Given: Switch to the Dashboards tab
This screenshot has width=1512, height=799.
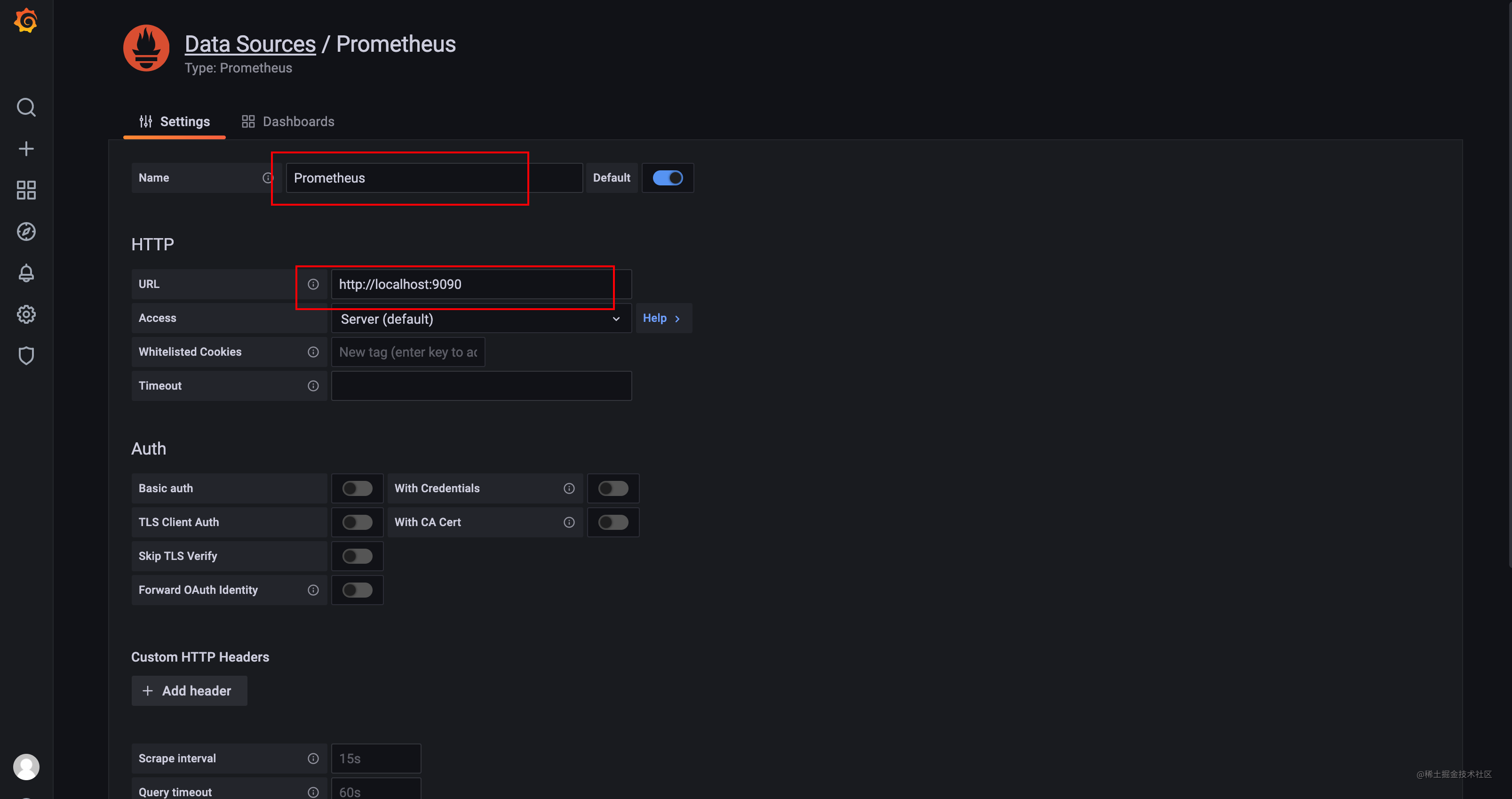Looking at the screenshot, I should point(288,121).
